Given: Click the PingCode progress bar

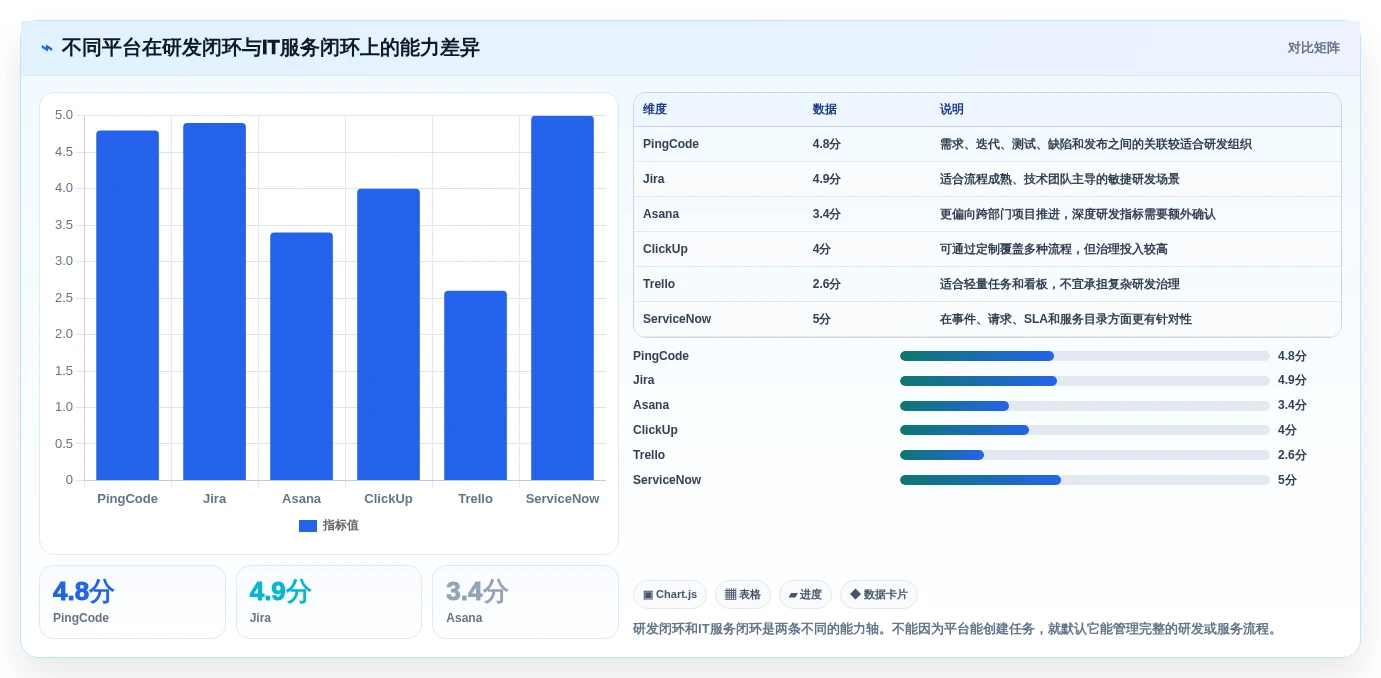Looking at the screenshot, I should [1085, 356].
